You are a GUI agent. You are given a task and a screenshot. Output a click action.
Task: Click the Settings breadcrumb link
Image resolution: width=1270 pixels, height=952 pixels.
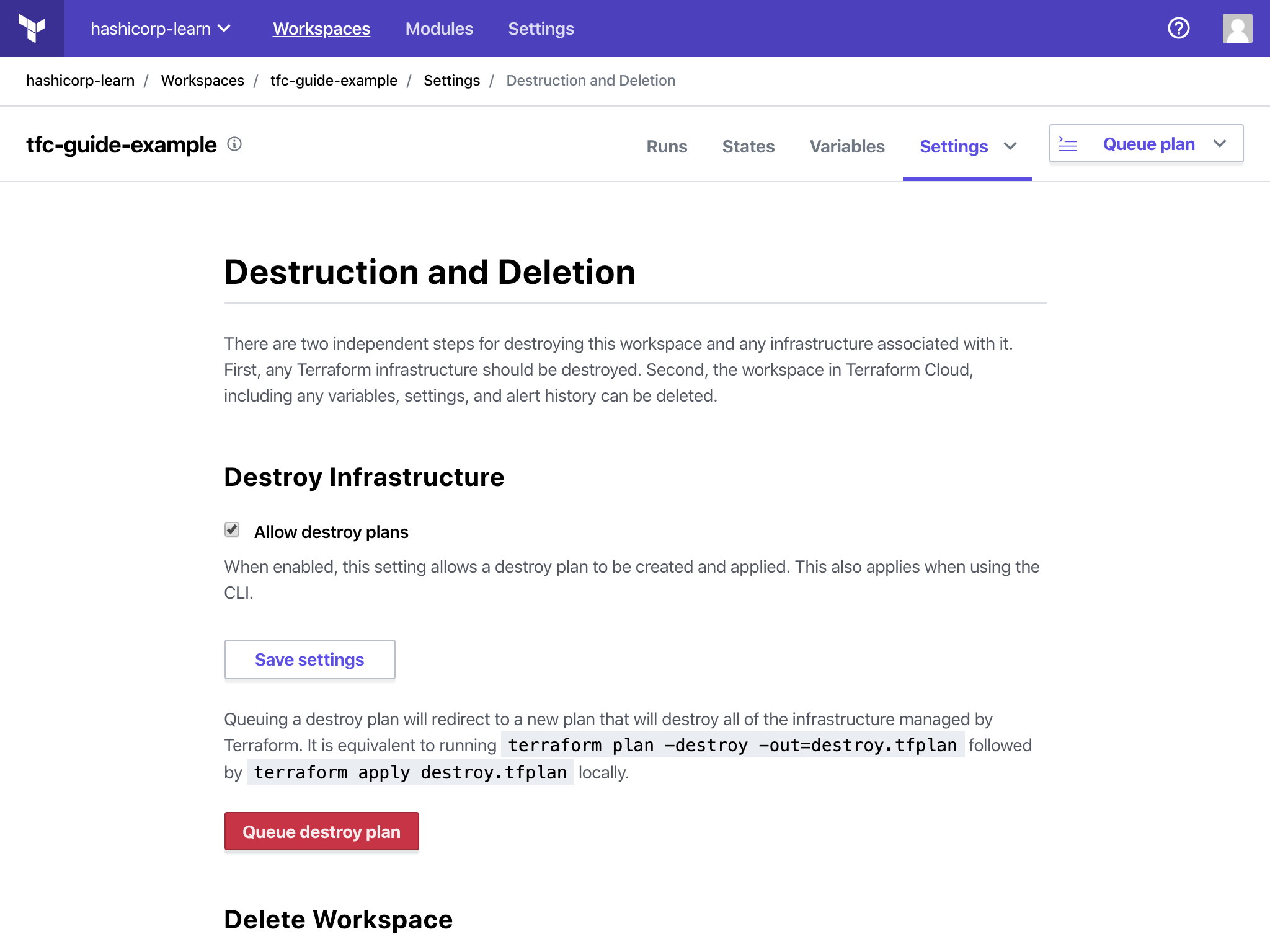tap(451, 81)
